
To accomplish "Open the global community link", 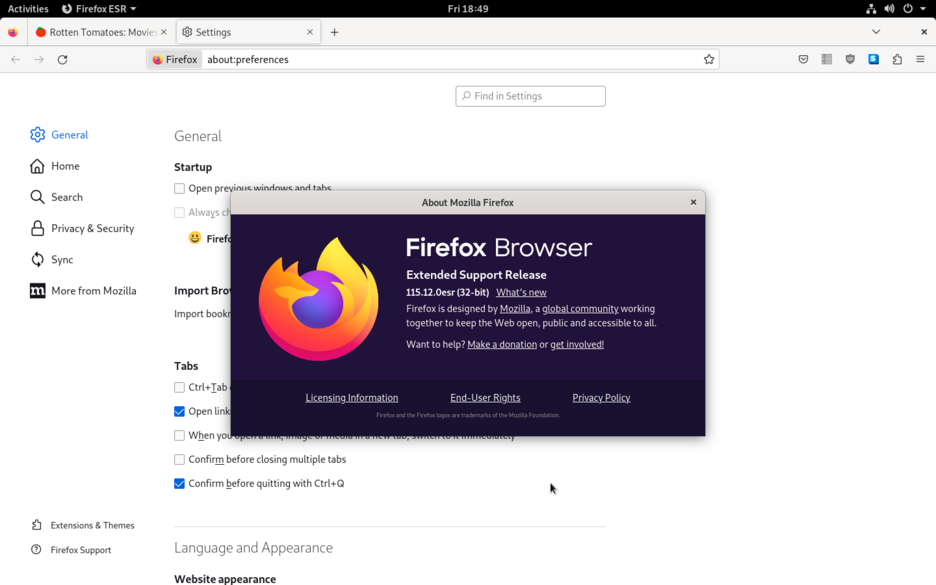I will tap(580, 309).
